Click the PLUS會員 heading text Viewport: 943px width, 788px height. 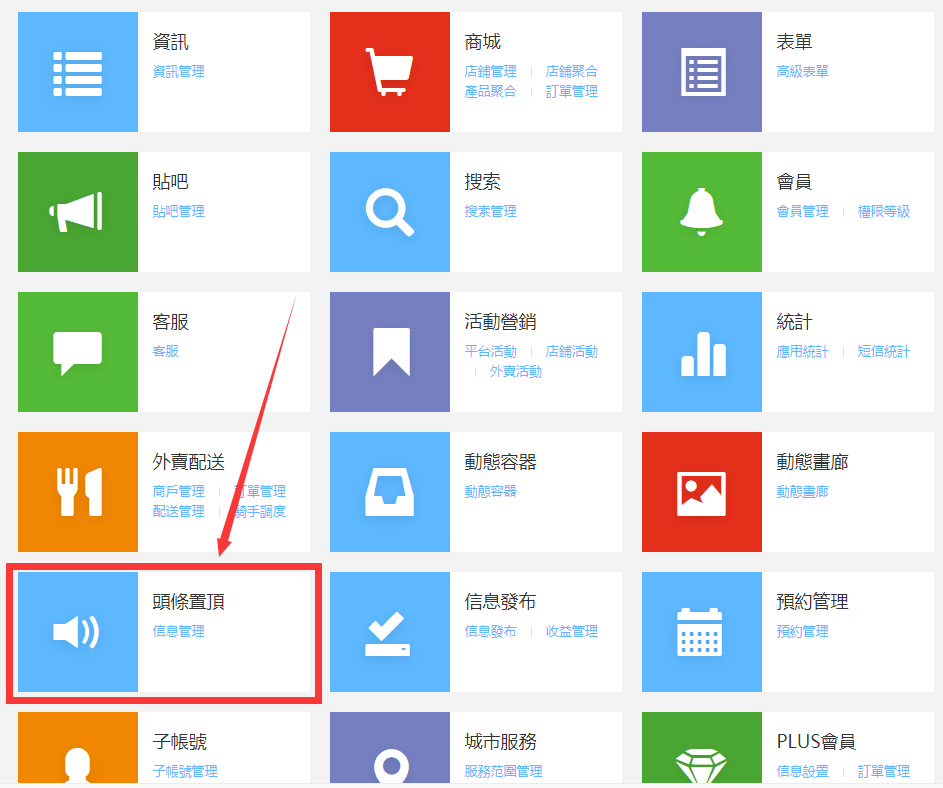tap(816, 742)
